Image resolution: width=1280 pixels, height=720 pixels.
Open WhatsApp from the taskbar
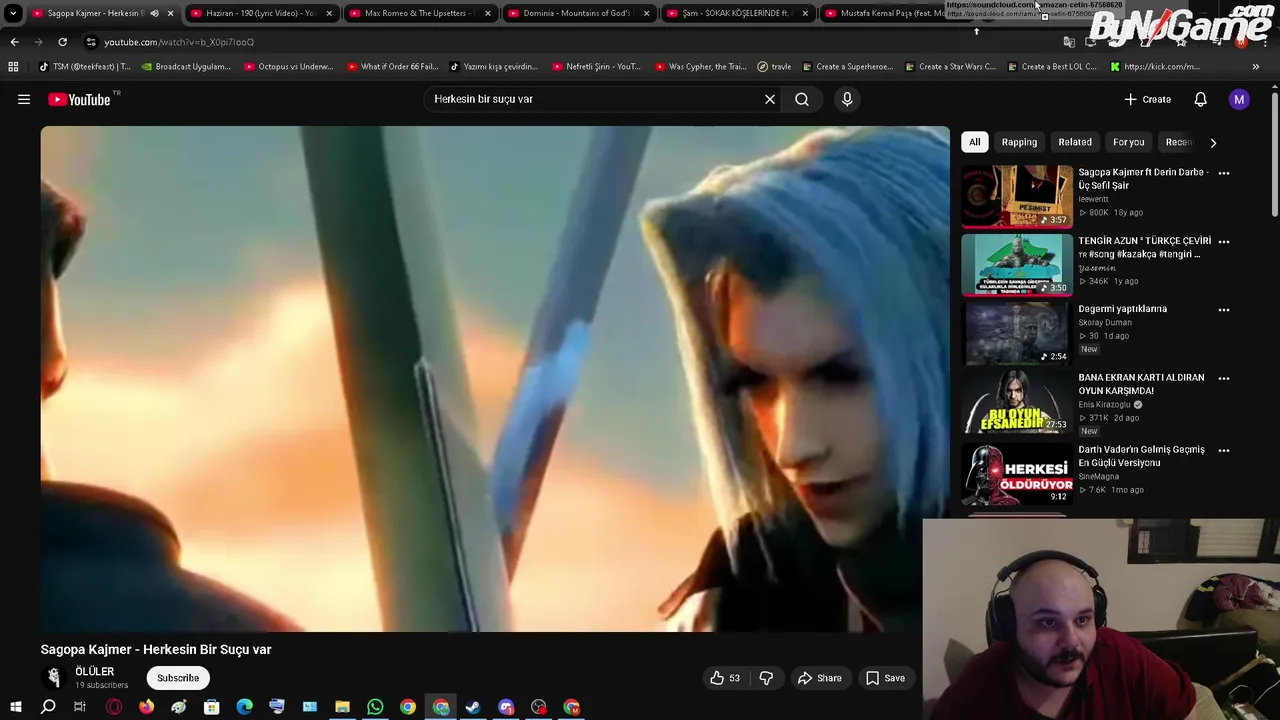(375, 708)
